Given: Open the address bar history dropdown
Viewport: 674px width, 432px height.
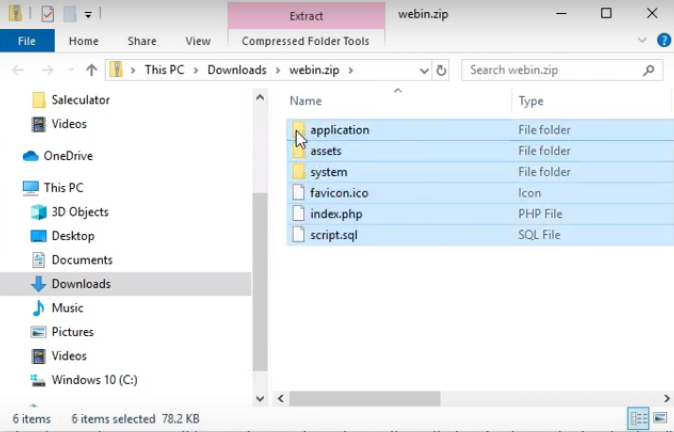Looking at the screenshot, I should tap(424, 70).
